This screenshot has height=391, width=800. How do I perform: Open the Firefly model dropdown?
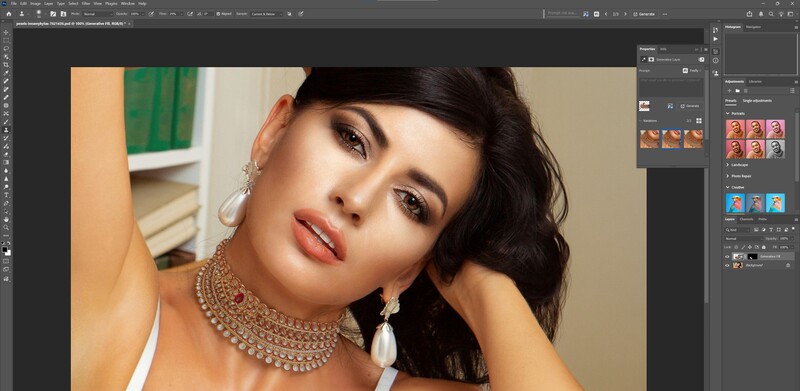coord(693,70)
